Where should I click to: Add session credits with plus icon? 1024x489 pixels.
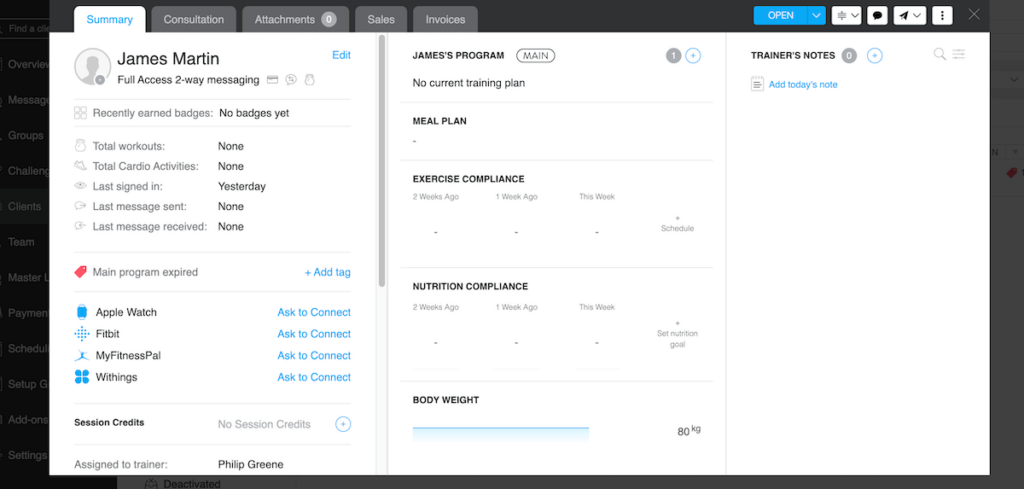343,424
